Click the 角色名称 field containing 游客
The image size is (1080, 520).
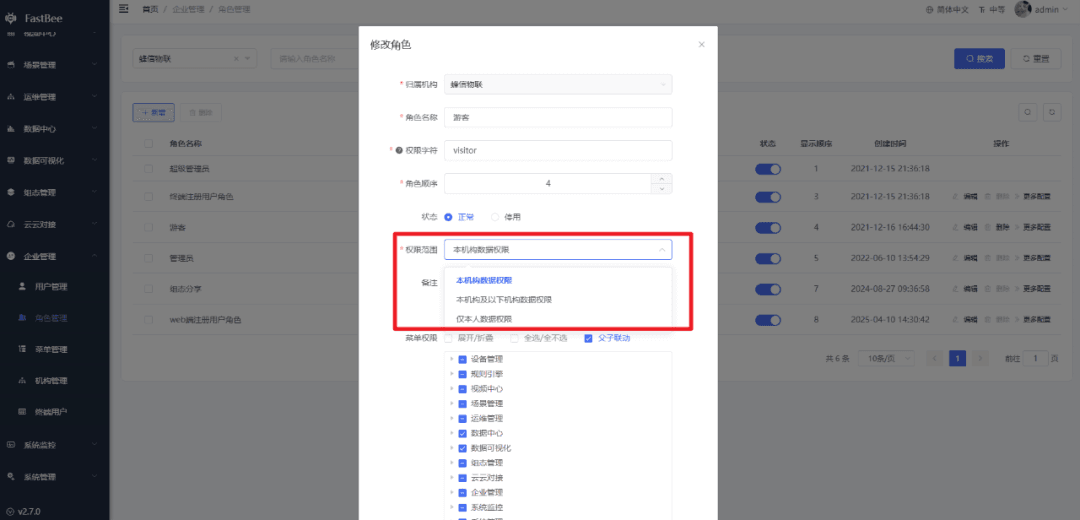(x=558, y=117)
